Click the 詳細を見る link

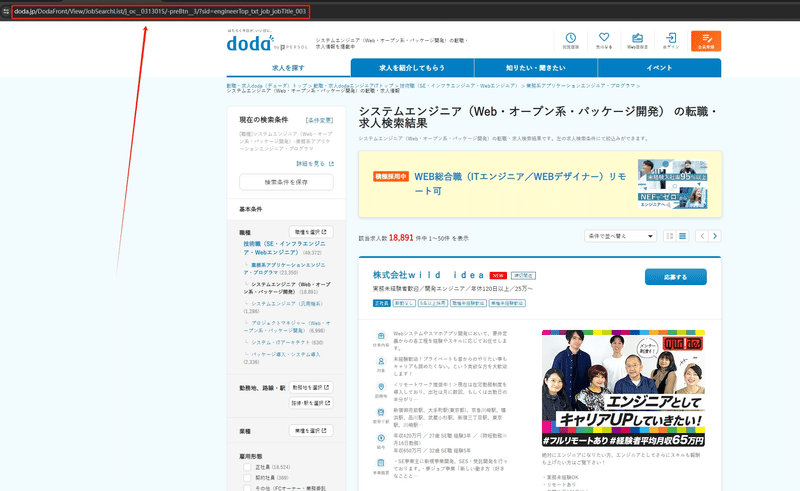[x=315, y=164]
